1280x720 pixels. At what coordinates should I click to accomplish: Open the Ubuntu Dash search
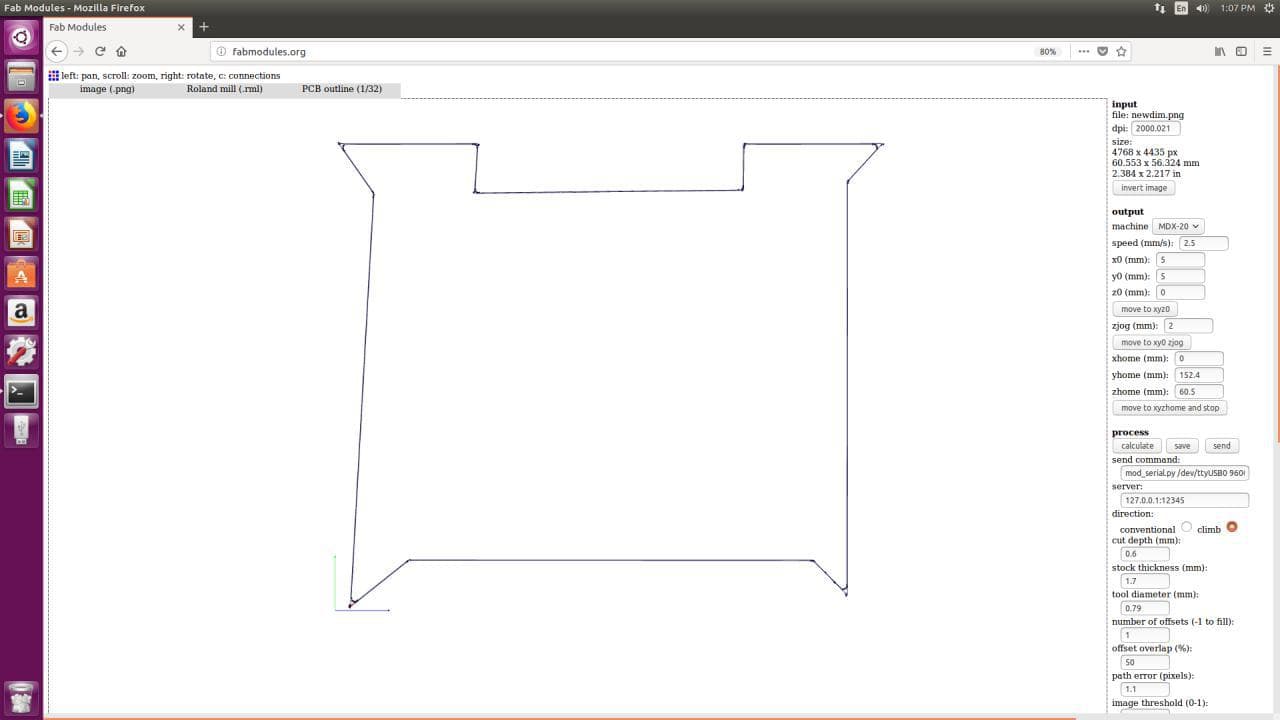pyautogui.click(x=21, y=37)
